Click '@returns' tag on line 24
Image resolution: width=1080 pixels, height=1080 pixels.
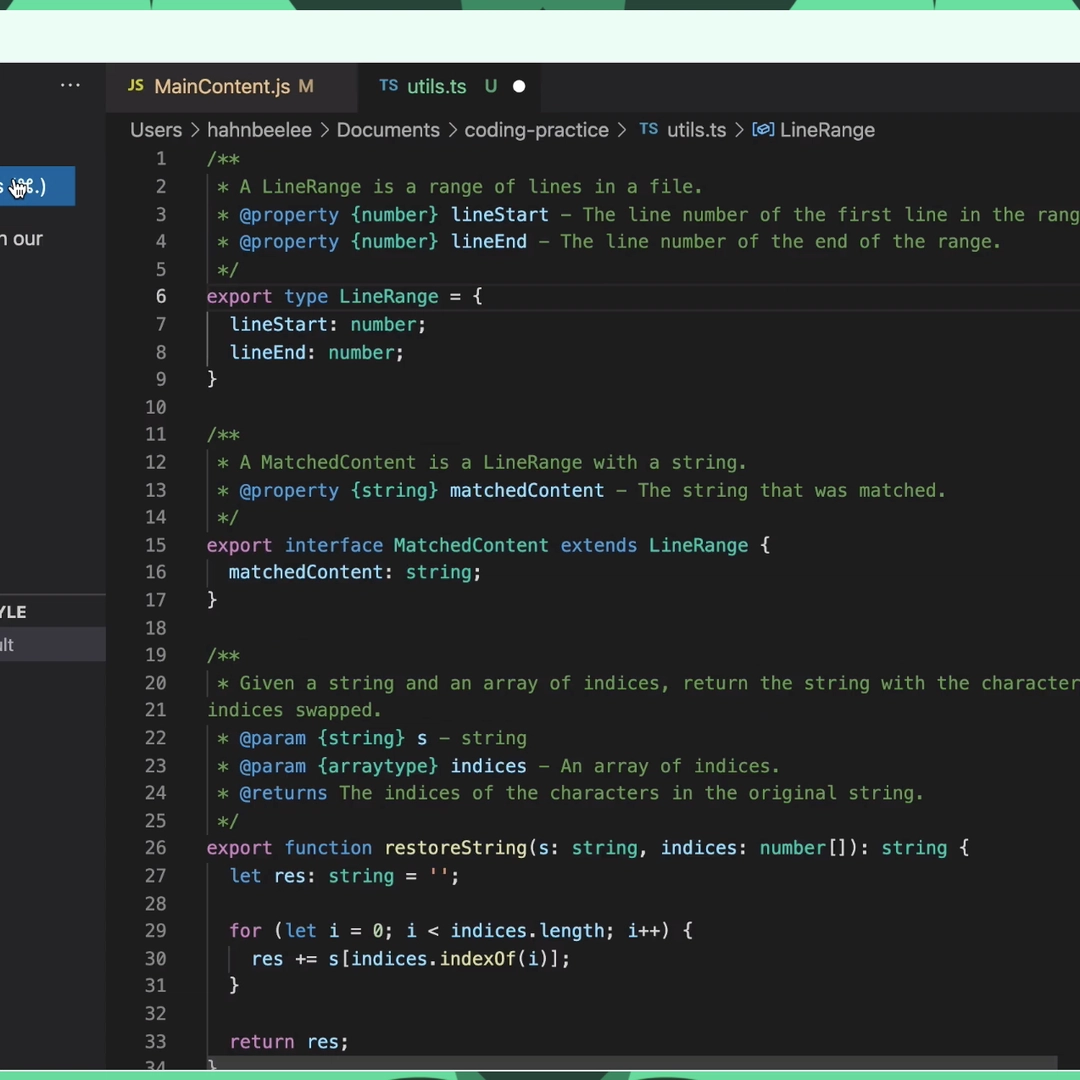coord(283,793)
